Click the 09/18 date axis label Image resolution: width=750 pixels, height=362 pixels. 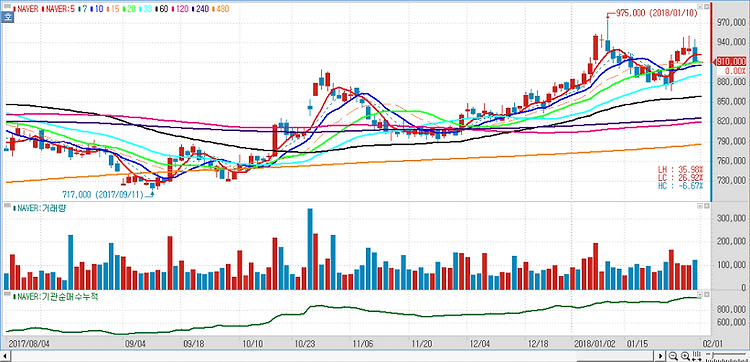click(194, 344)
